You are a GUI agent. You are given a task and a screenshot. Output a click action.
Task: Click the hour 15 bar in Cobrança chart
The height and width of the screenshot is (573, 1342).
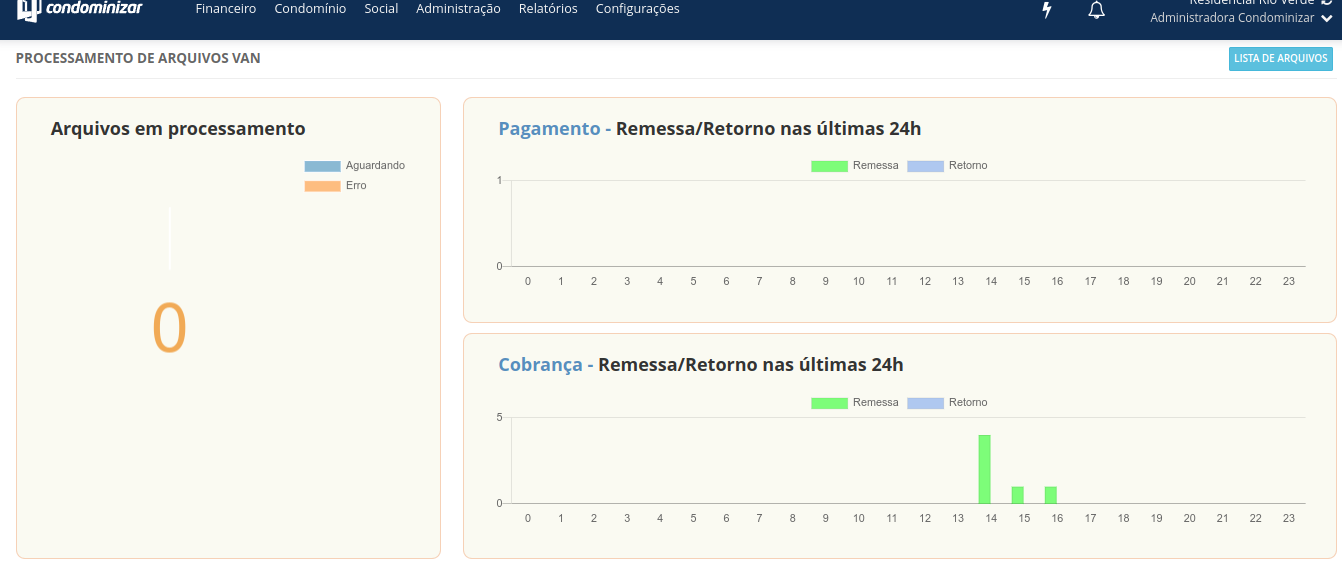point(1017,495)
